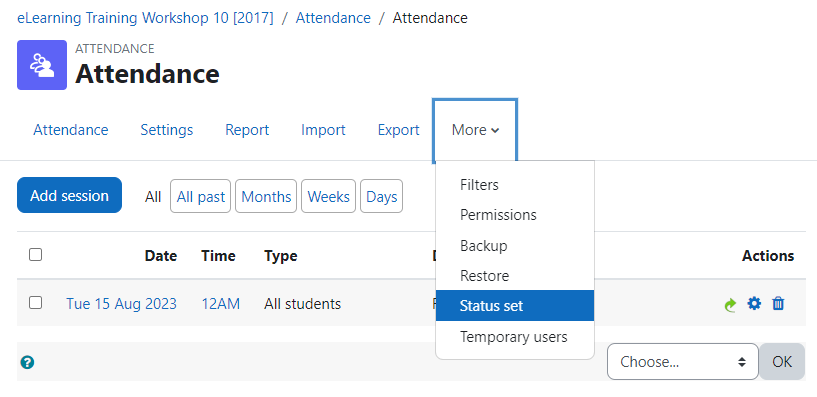Click the OK button
This screenshot has height=397, width=817.
[x=782, y=362]
